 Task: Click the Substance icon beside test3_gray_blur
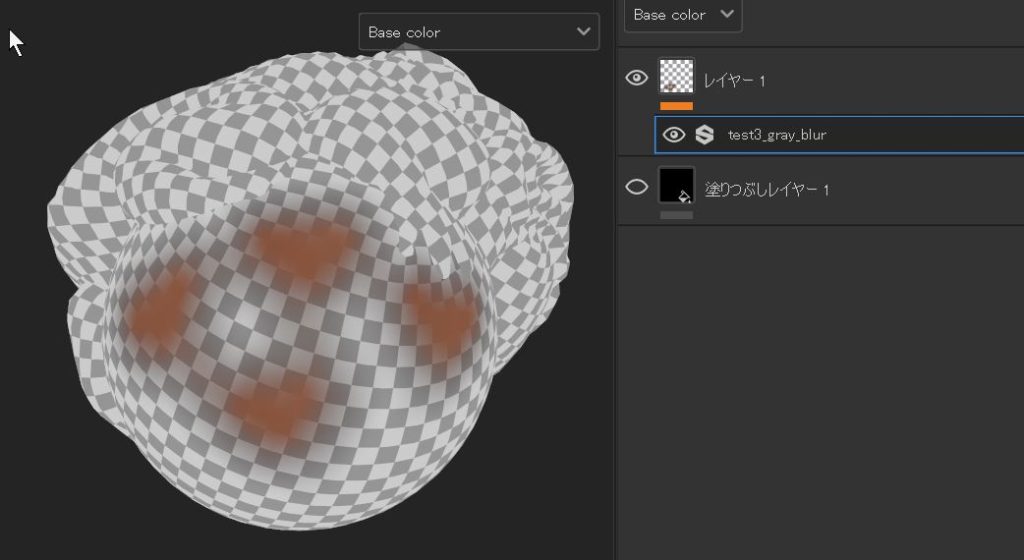tap(705, 135)
